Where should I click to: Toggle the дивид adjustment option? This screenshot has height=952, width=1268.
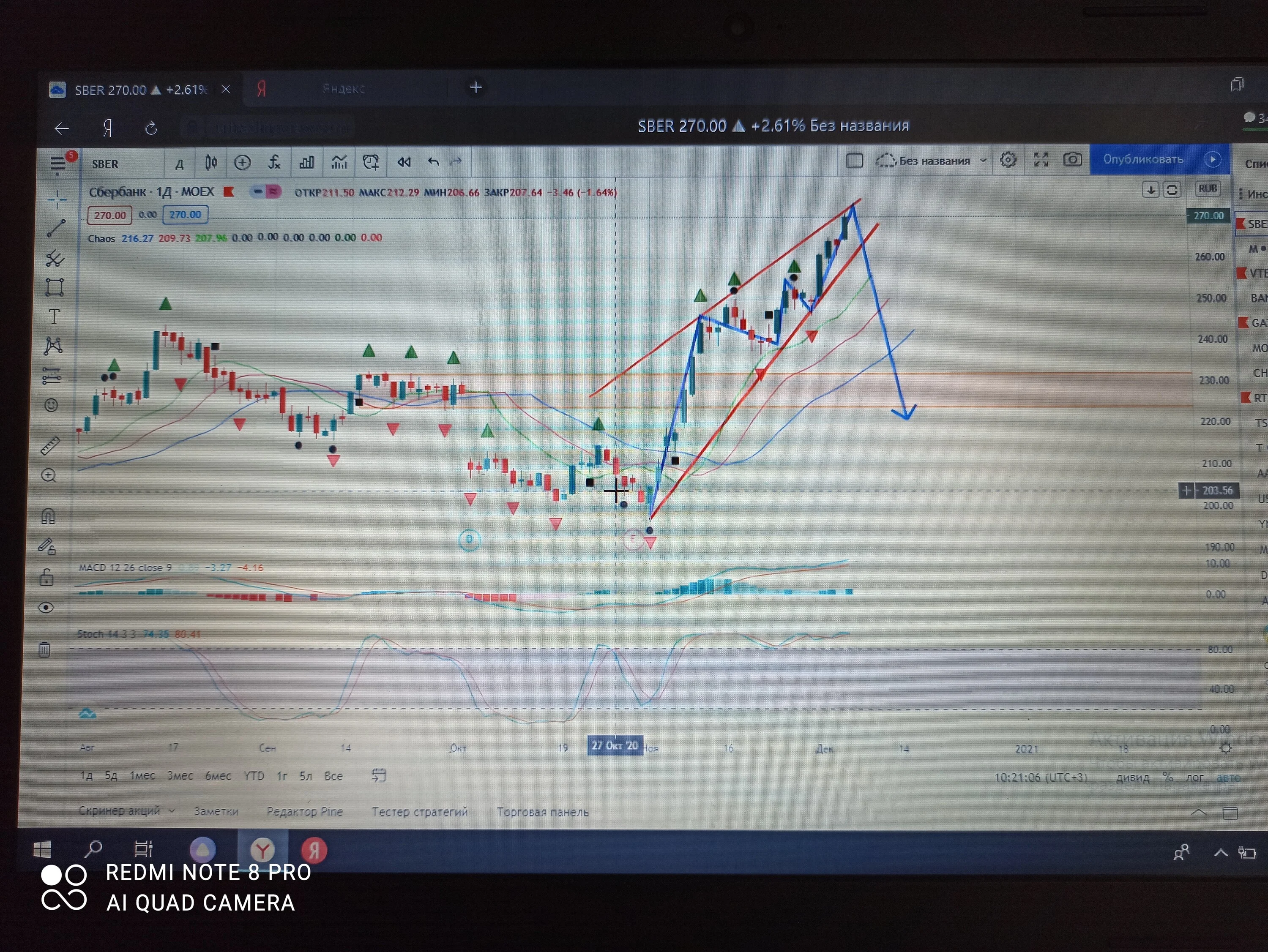click(x=1133, y=778)
